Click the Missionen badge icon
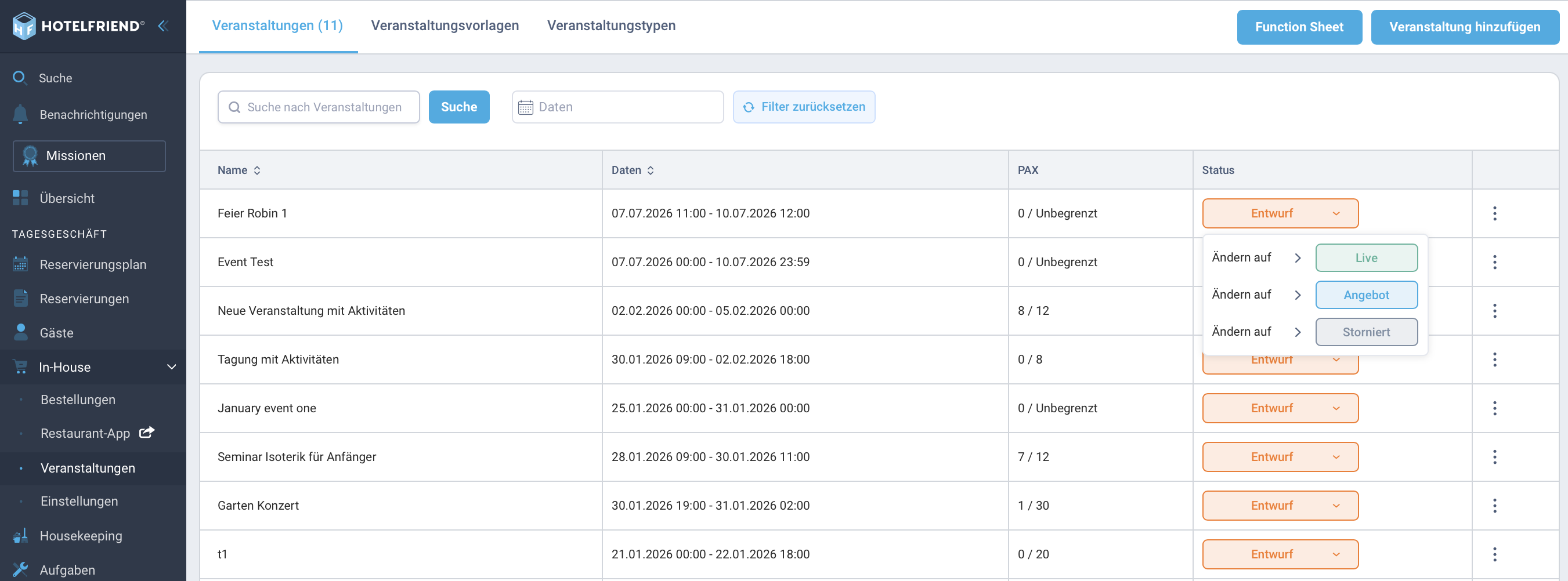This screenshot has width=1568, height=581. pyautogui.click(x=30, y=156)
